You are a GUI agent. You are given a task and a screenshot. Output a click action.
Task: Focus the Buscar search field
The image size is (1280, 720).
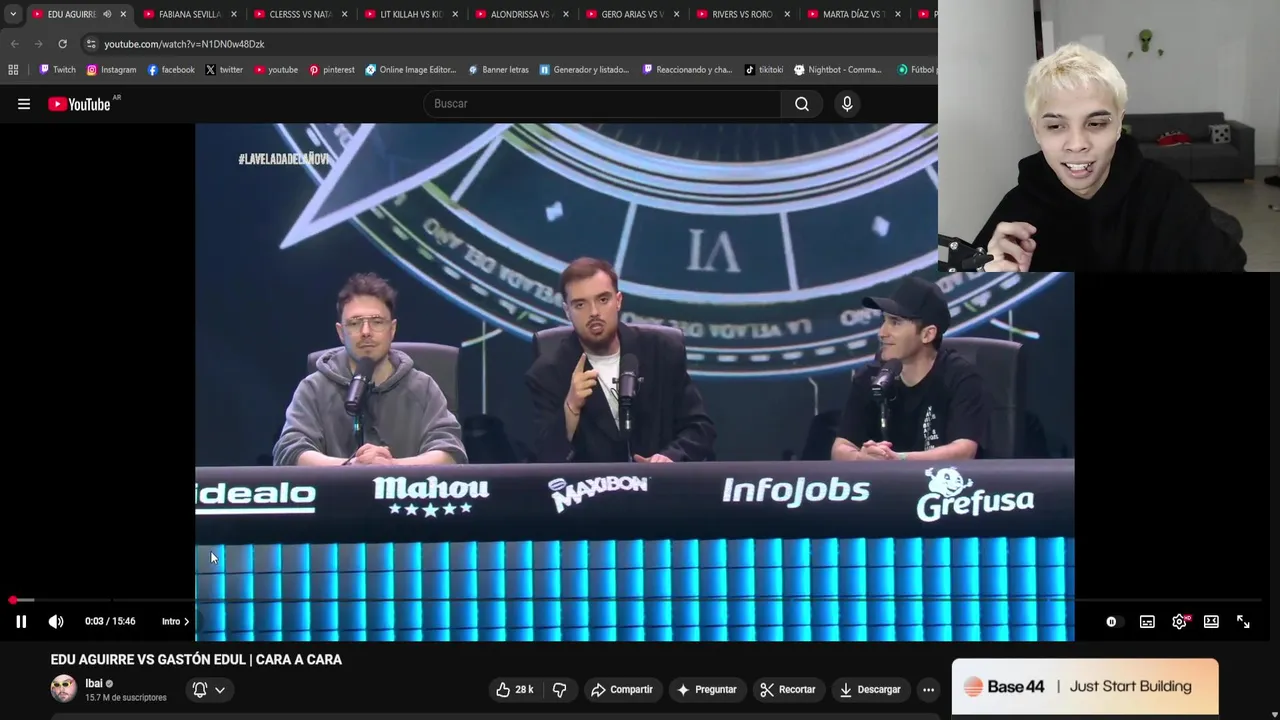pyautogui.click(x=602, y=104)
